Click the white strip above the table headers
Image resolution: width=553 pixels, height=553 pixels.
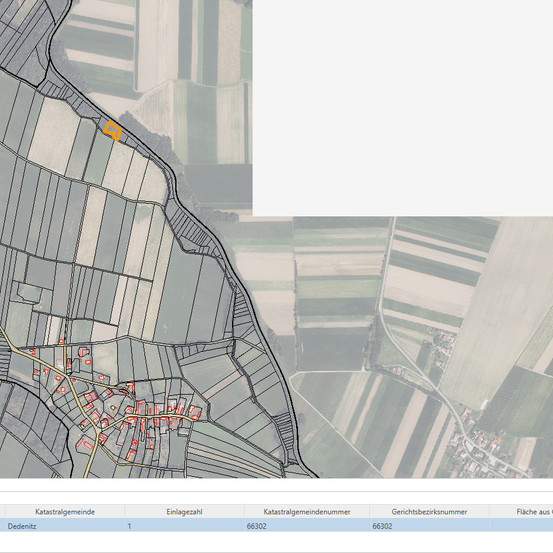tap(276, 498)
